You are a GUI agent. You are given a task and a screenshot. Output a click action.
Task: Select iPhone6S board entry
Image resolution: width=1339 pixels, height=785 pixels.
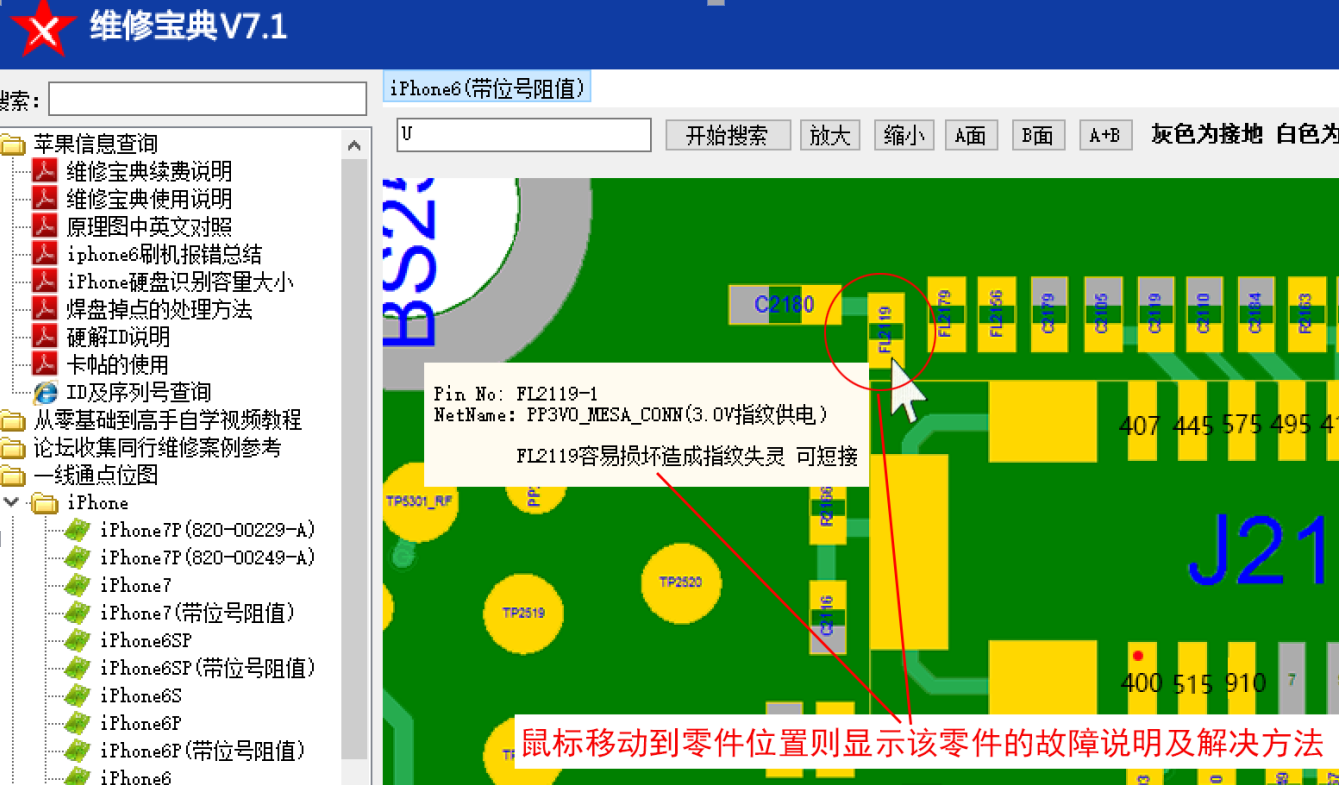(141, 696)
